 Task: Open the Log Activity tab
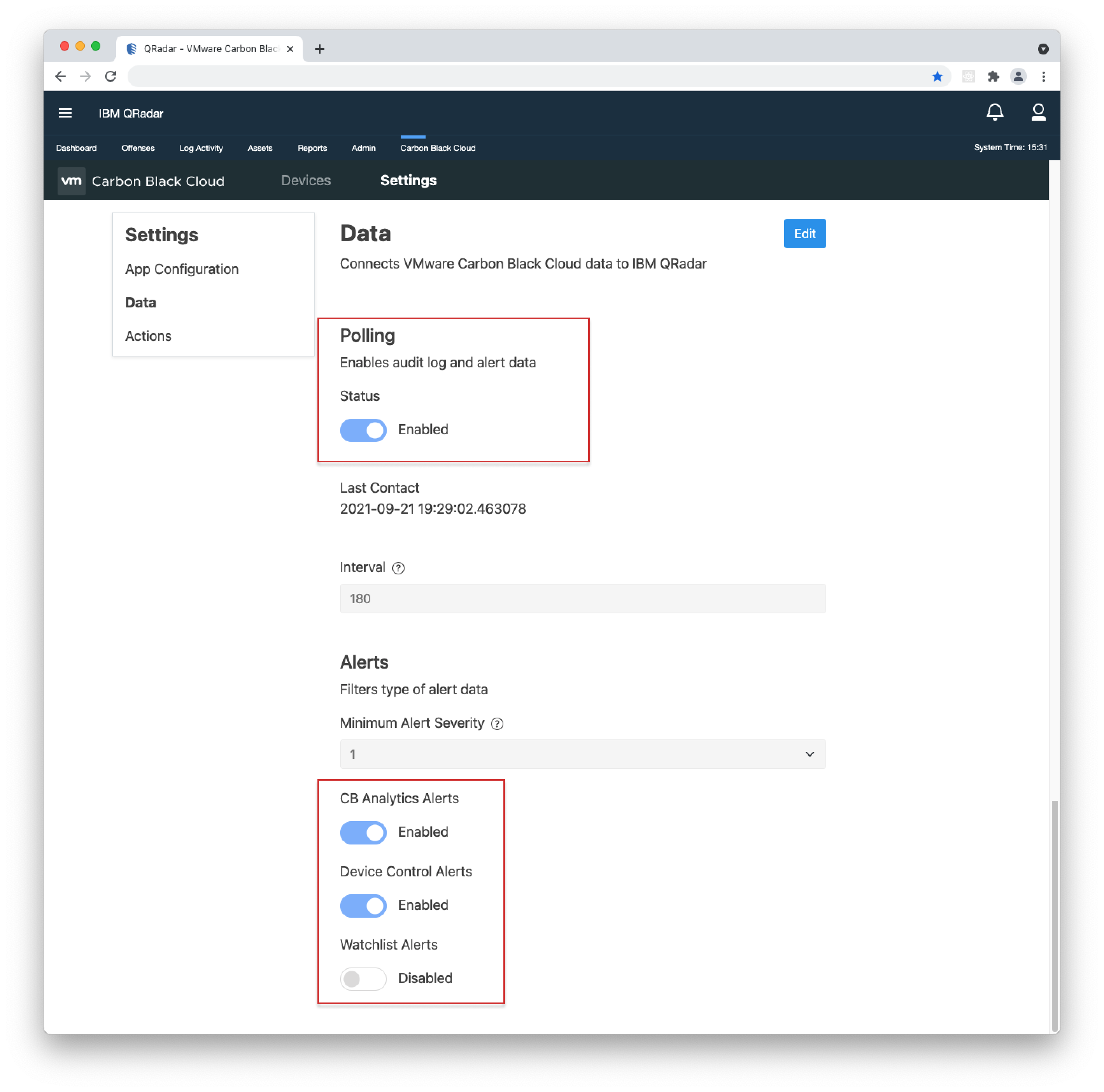(201, 148)
